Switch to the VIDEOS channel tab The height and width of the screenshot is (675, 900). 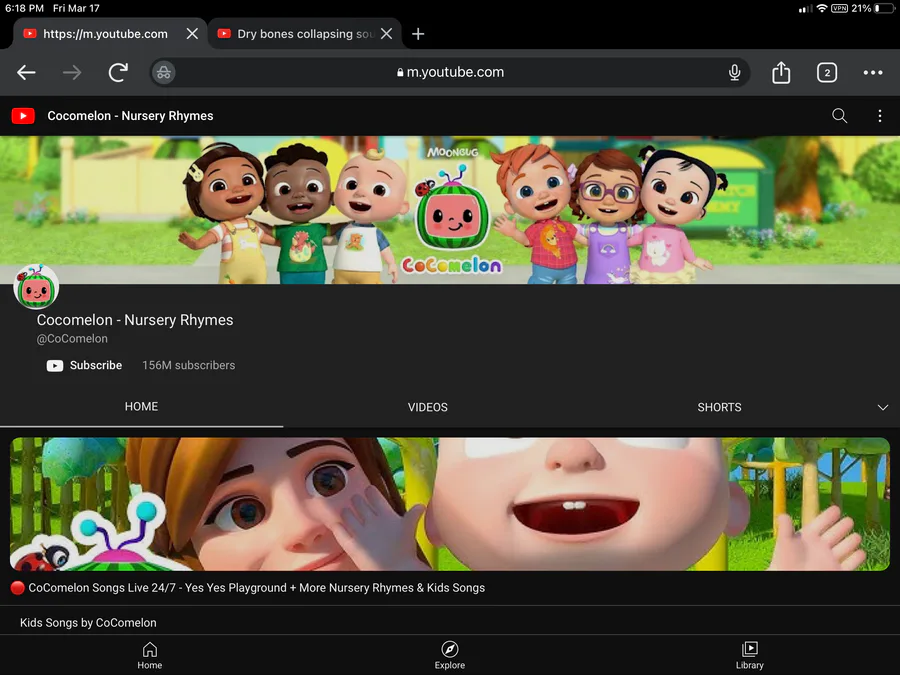[x=428, y=407]
